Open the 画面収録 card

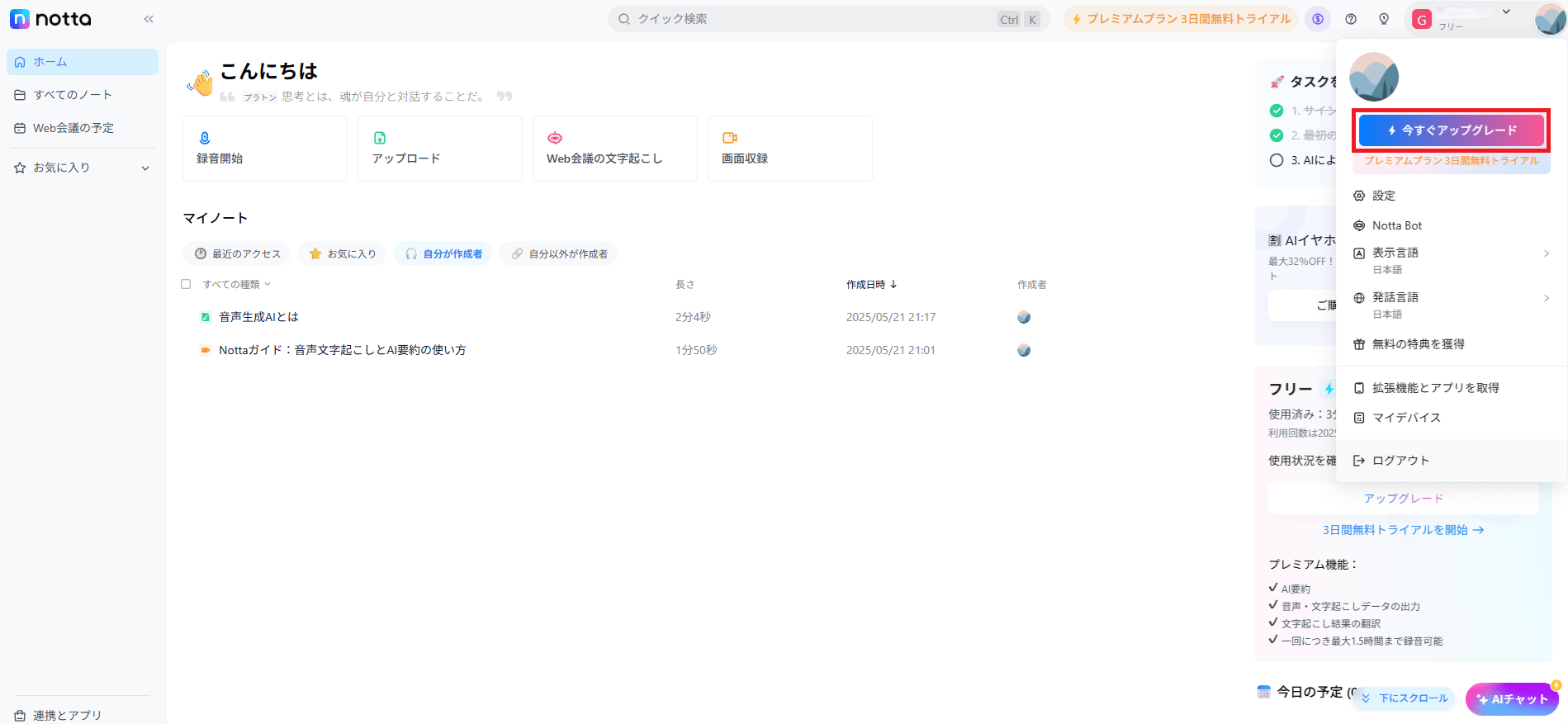coord(790,149)
